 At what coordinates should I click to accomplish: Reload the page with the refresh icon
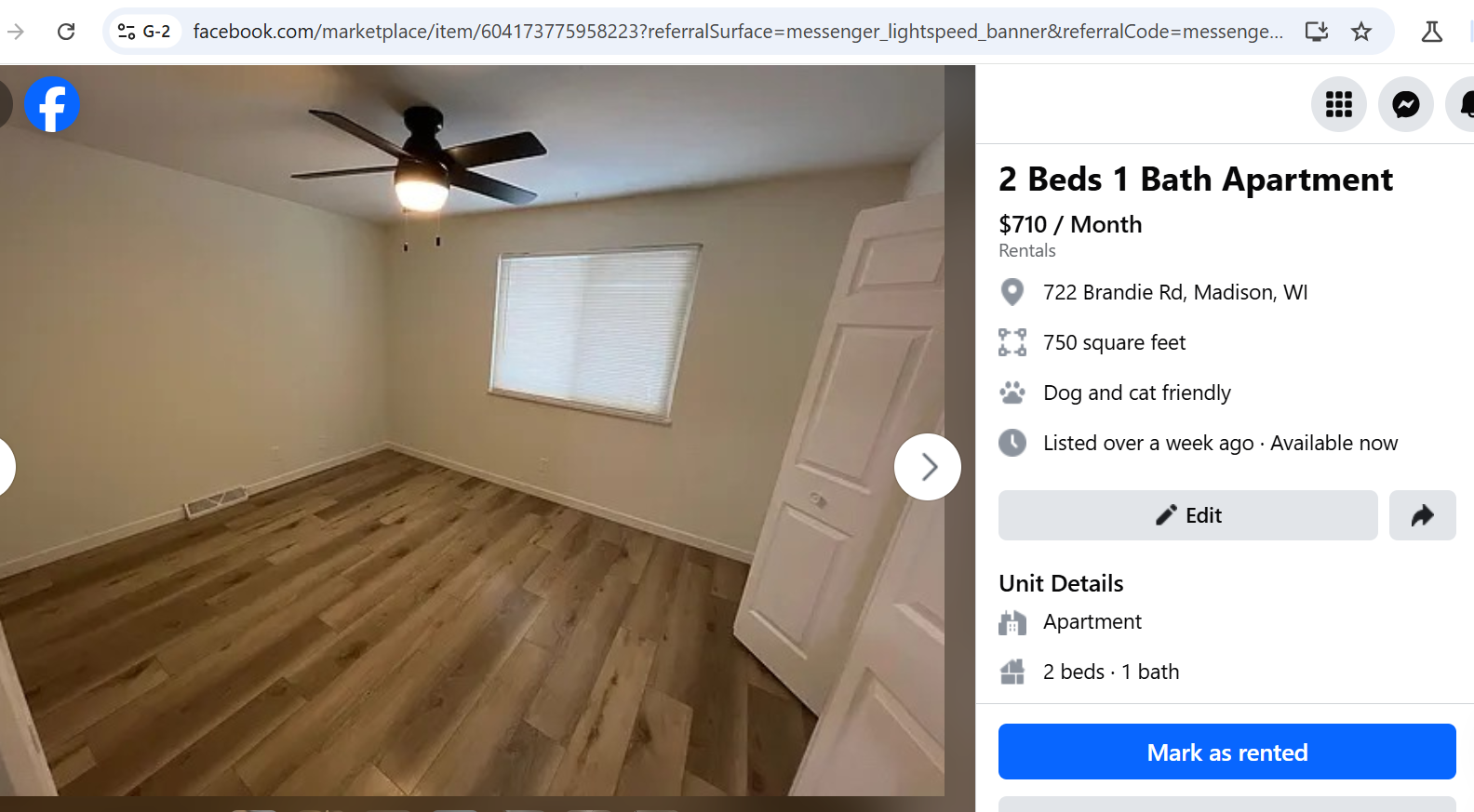pyautogui.click(x=66, y=32)
